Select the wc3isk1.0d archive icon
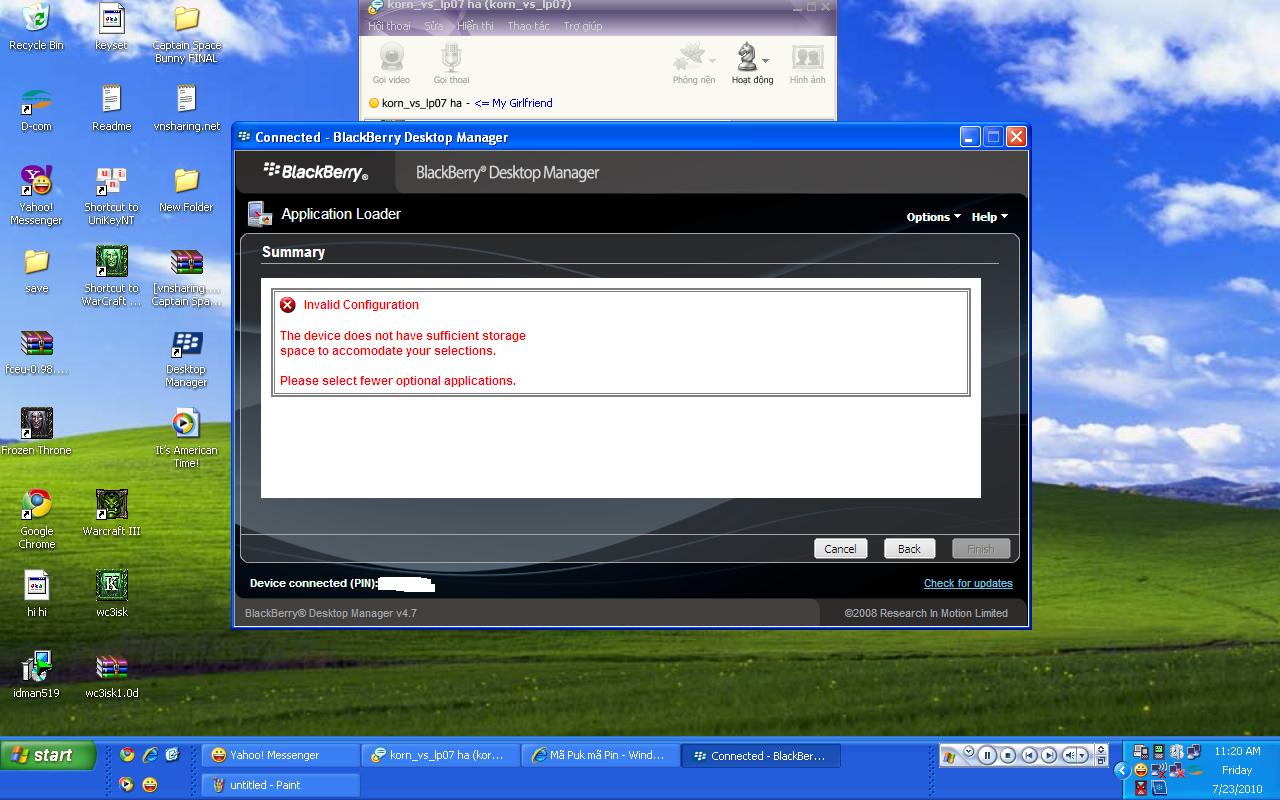Screen dimensions: 1280x800 click(111, 675)
